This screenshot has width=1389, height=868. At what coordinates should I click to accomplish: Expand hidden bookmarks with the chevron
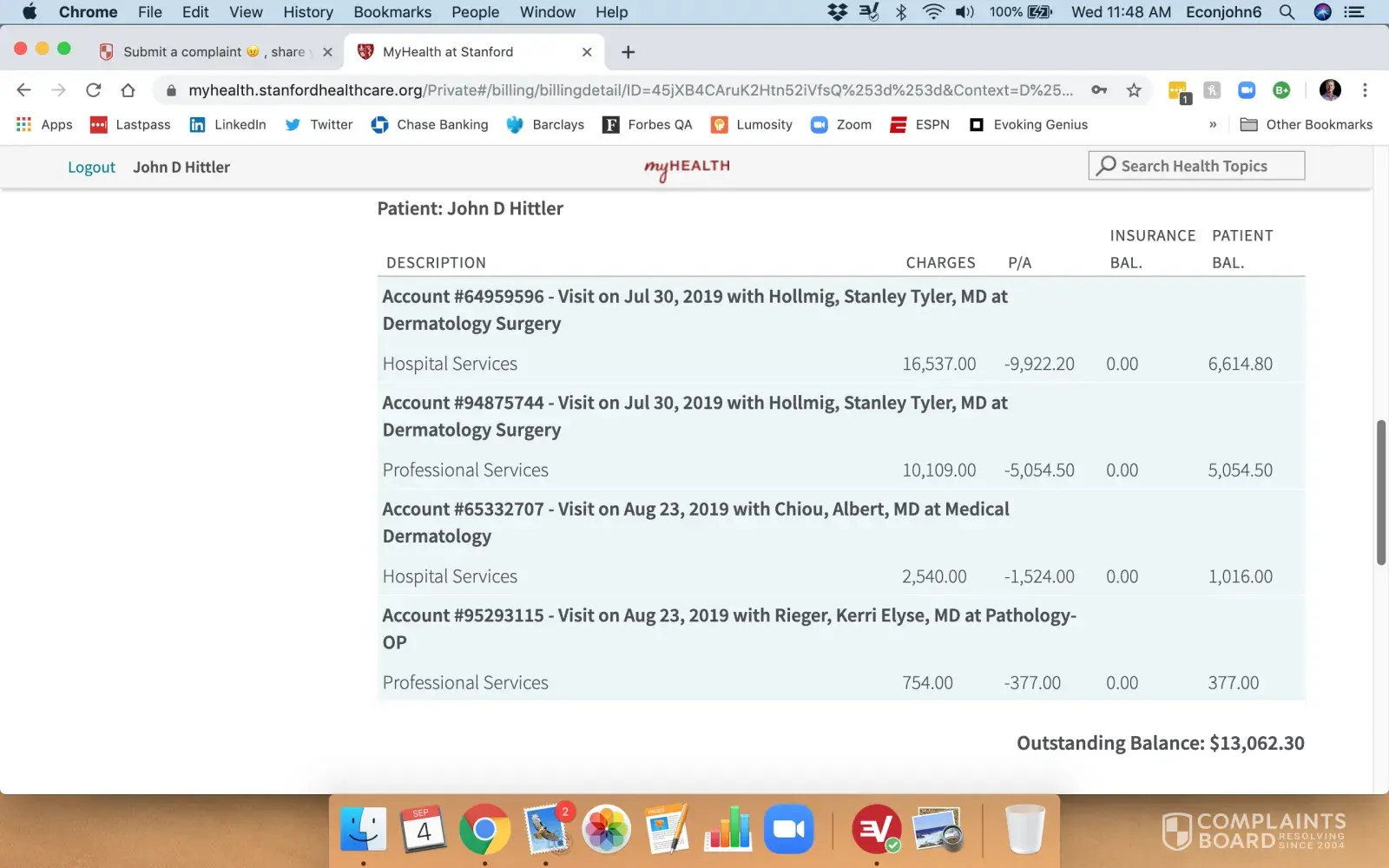1213,125
